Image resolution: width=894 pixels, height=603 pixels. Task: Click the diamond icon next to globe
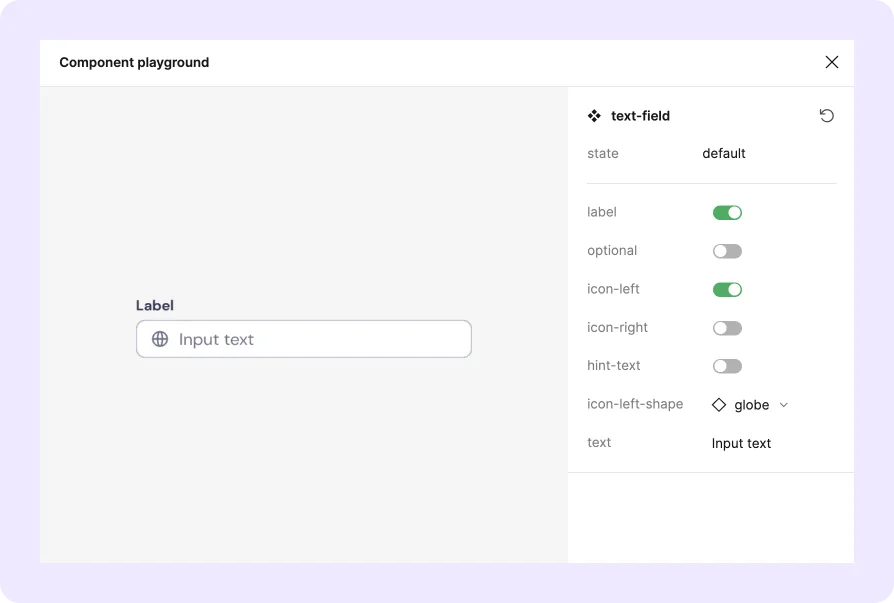[719, 405]
